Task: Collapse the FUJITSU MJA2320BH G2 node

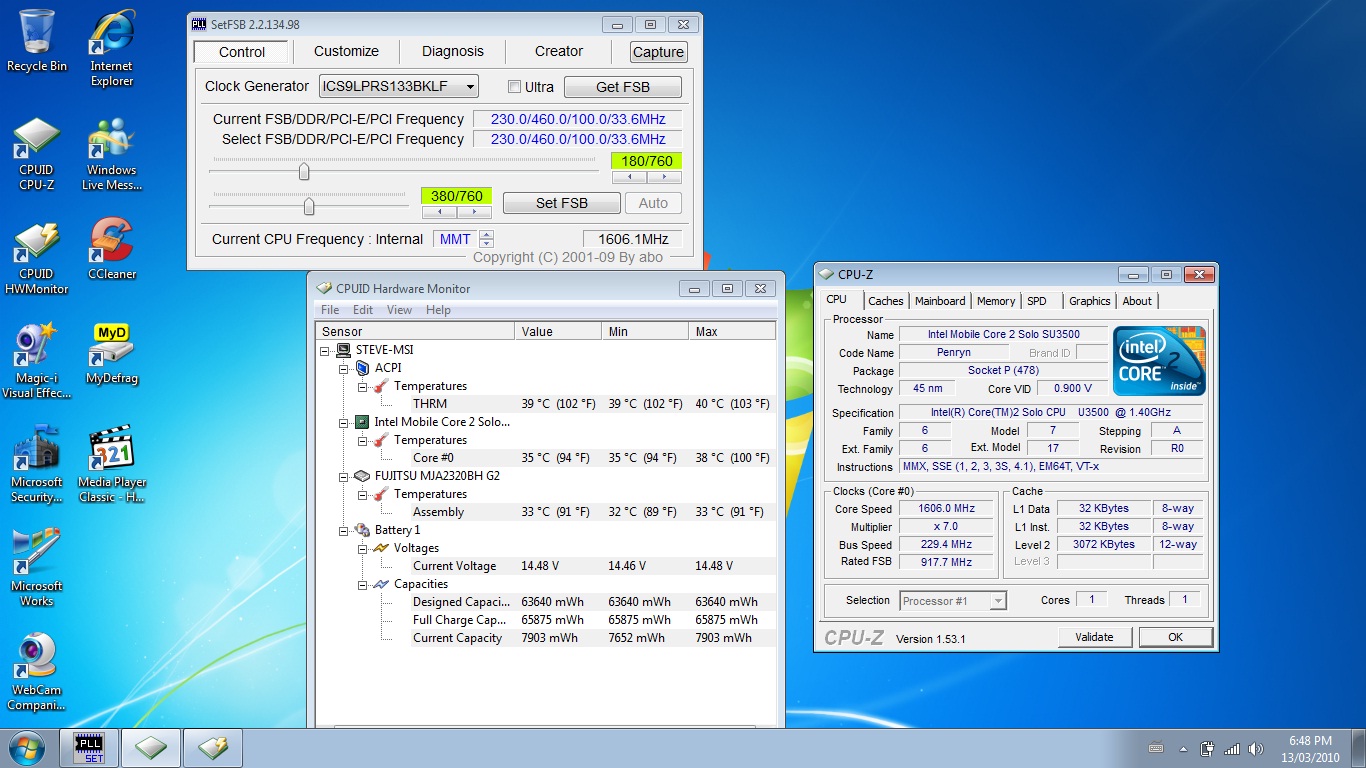Action: [343, 476]
